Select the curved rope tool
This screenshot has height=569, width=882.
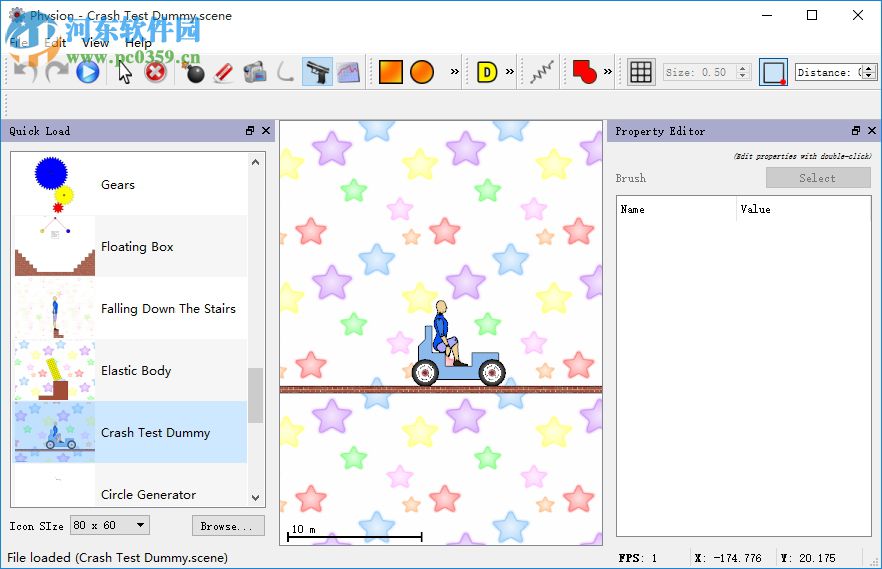[x=286, y=72]
